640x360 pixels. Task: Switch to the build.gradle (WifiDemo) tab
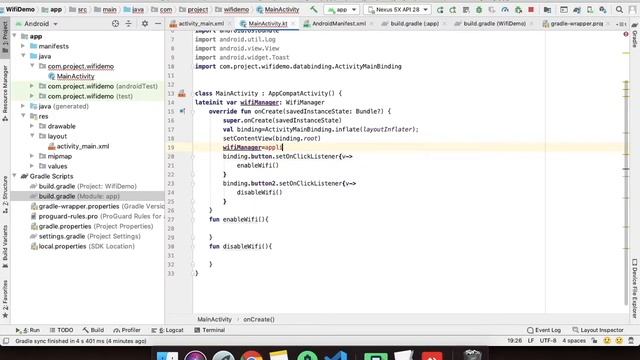(494, 24)
